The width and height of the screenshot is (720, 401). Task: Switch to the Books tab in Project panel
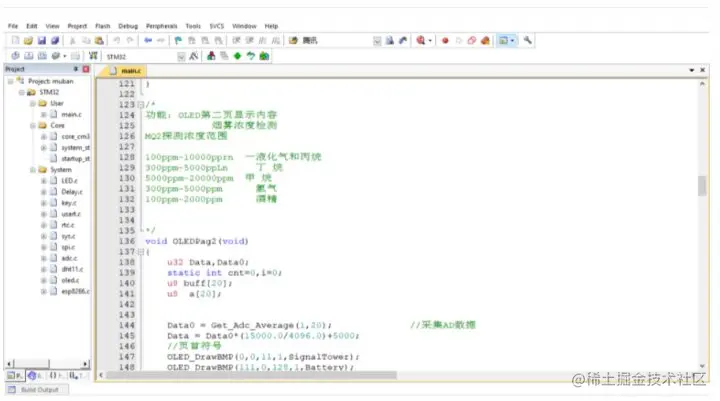(34, 376)
